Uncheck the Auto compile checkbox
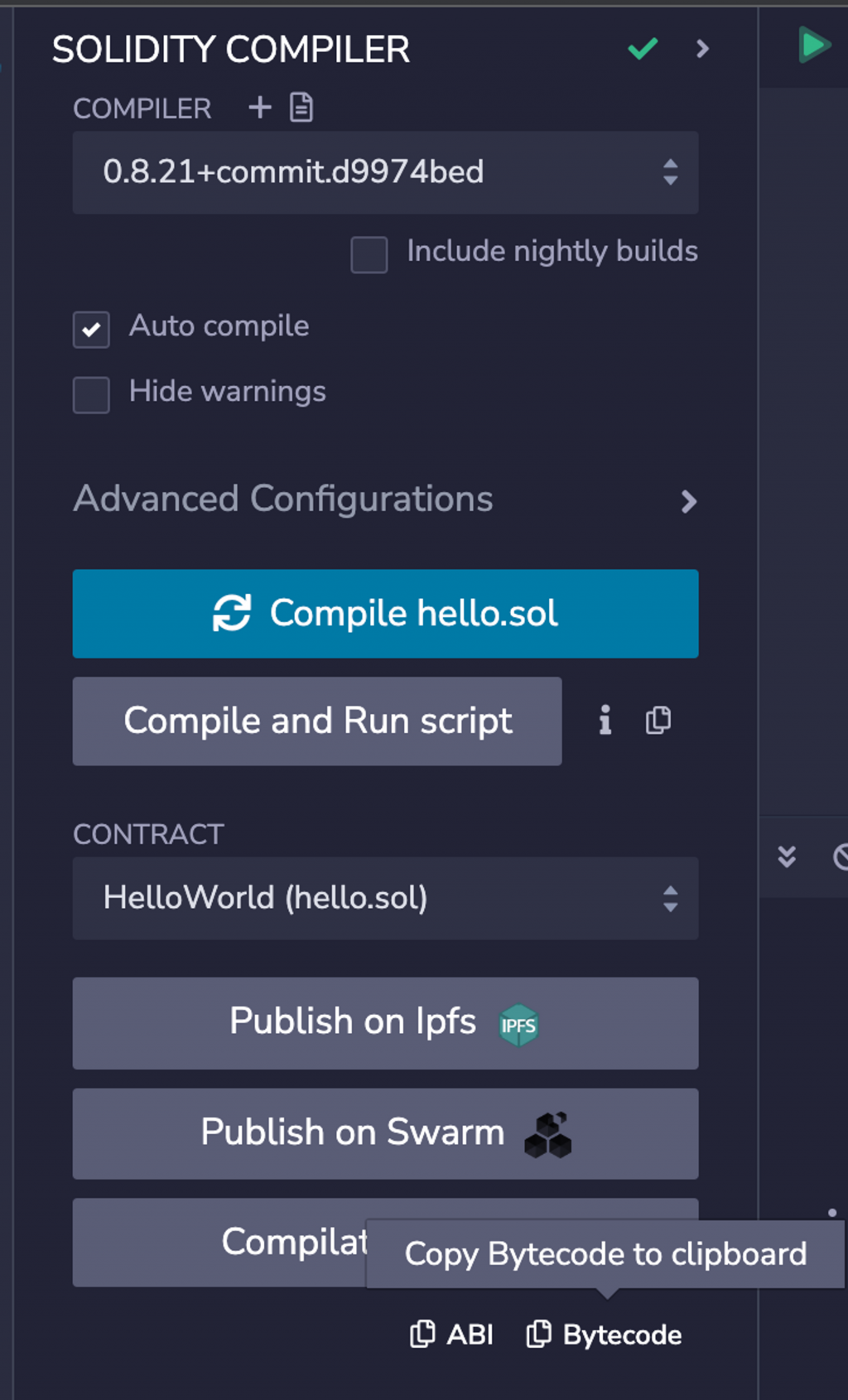This screenshot has width=848, height=1400. [x=91, y=330]
